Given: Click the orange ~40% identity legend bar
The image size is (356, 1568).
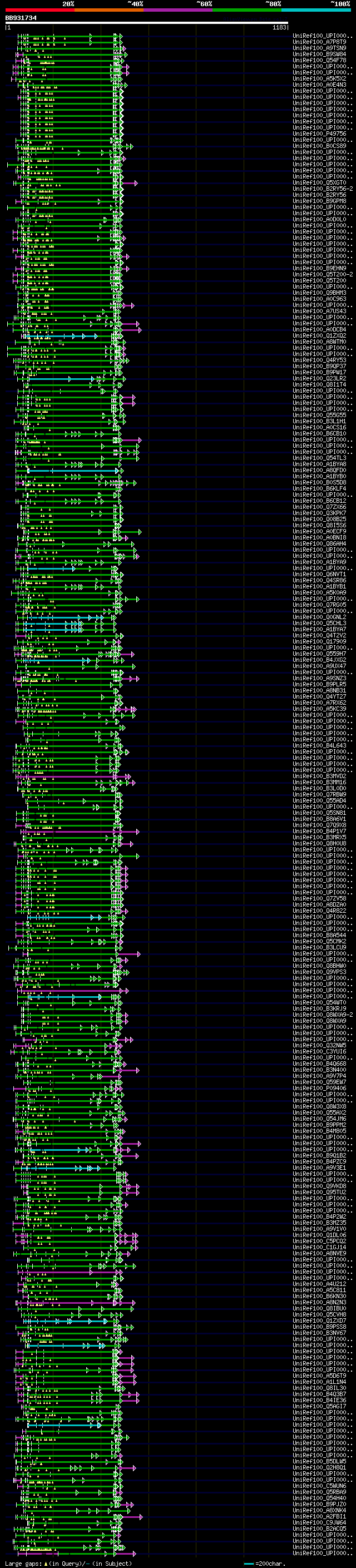Looking at the screenshot, I should [x=109, y=10].
